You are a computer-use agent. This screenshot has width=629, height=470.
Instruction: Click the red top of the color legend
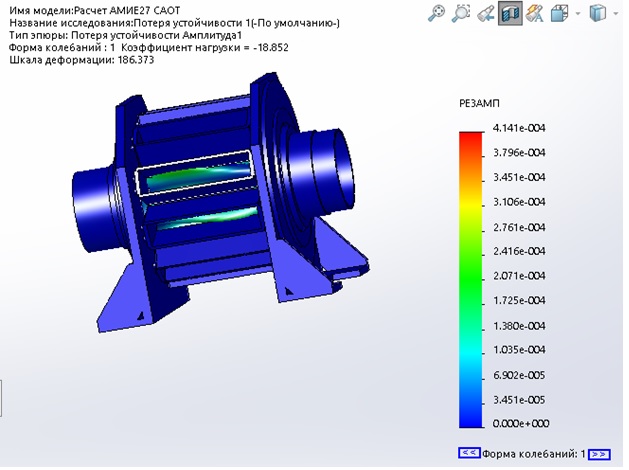471,138
